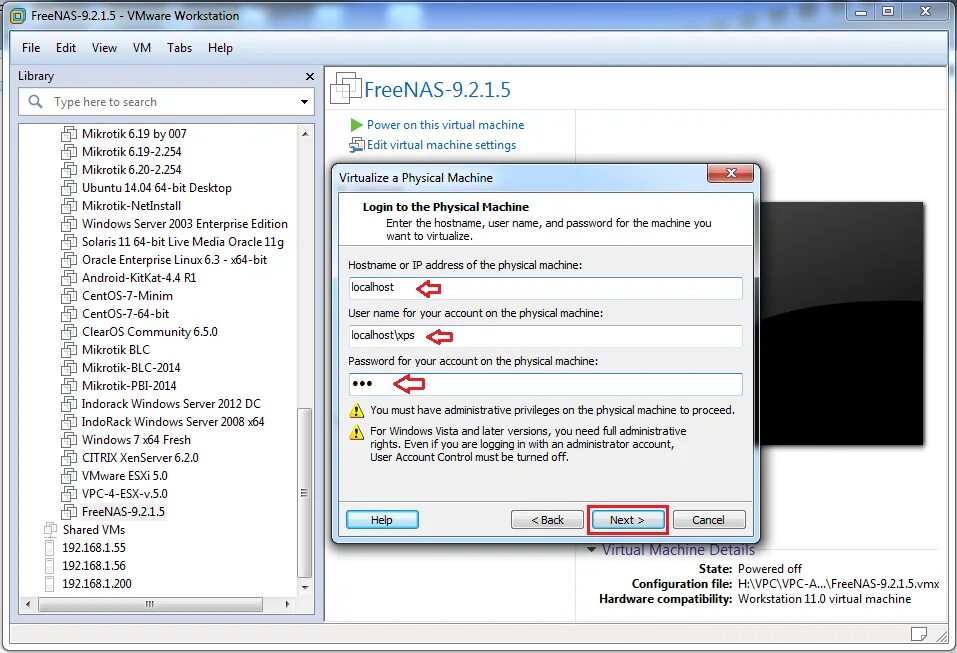Viewport: 957px width, 653px height.
Task: Click the FreeNAS-9.2.1.5 tab header icon
Action: coord(345,87)
